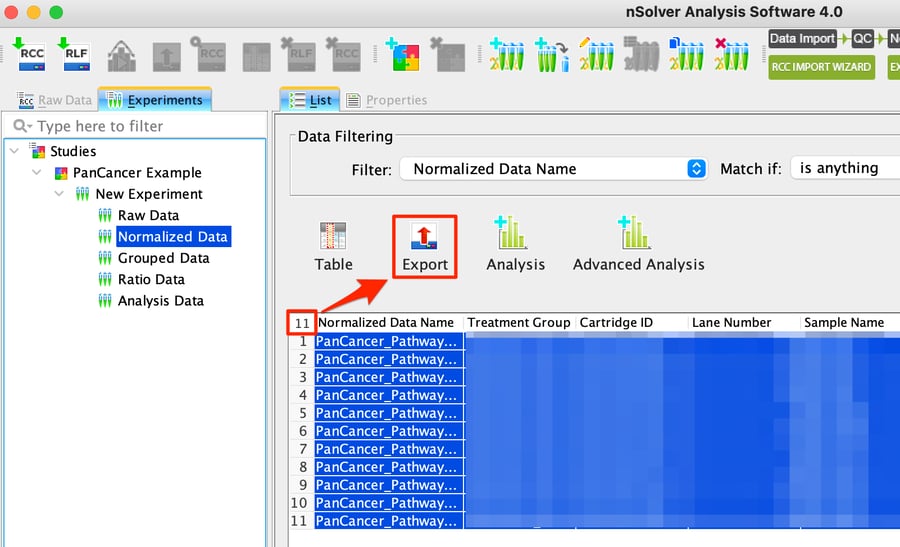Click the disabled delete RCC icon
This screenshot has width=900, height=547.
click(x=344, y=54)
